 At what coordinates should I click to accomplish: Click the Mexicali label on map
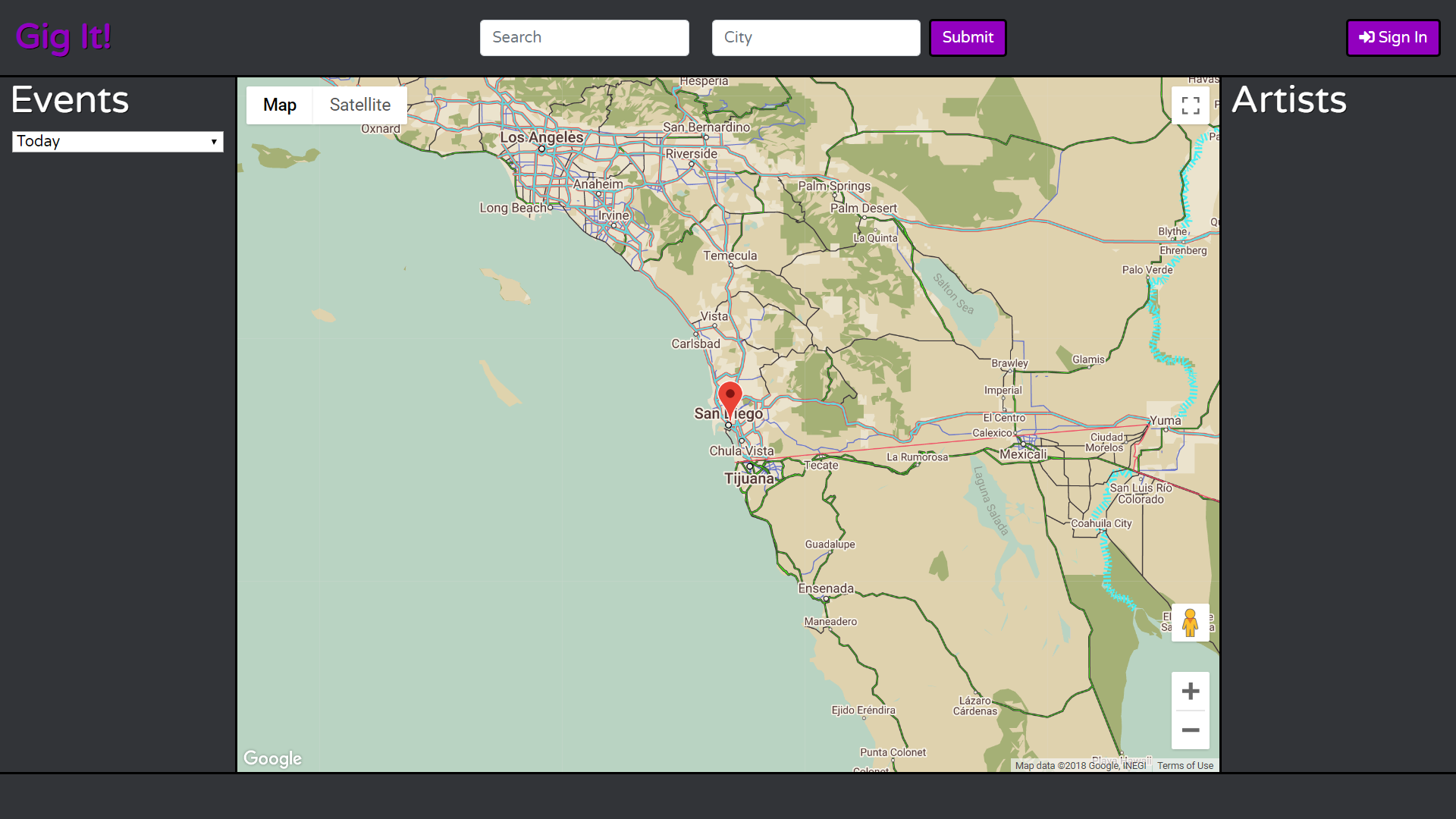pyautogui.click(x=1022, y=454)
